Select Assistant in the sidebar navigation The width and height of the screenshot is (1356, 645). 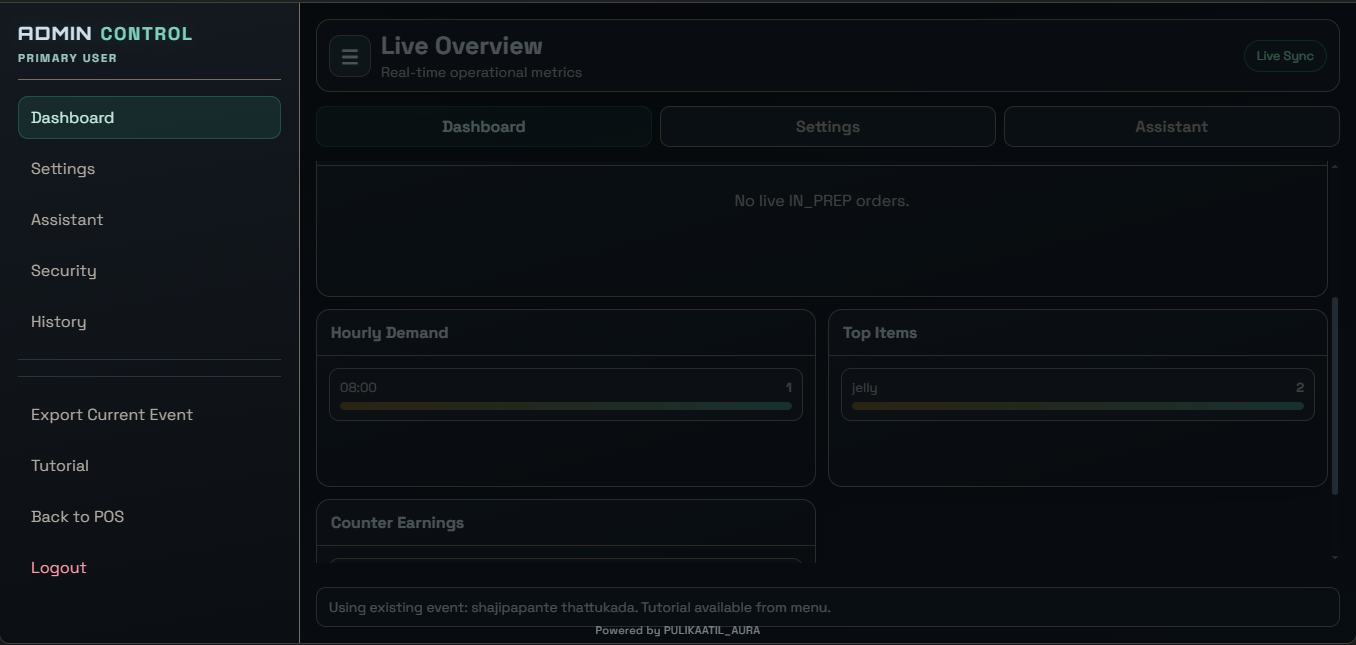tap(67, 219)
